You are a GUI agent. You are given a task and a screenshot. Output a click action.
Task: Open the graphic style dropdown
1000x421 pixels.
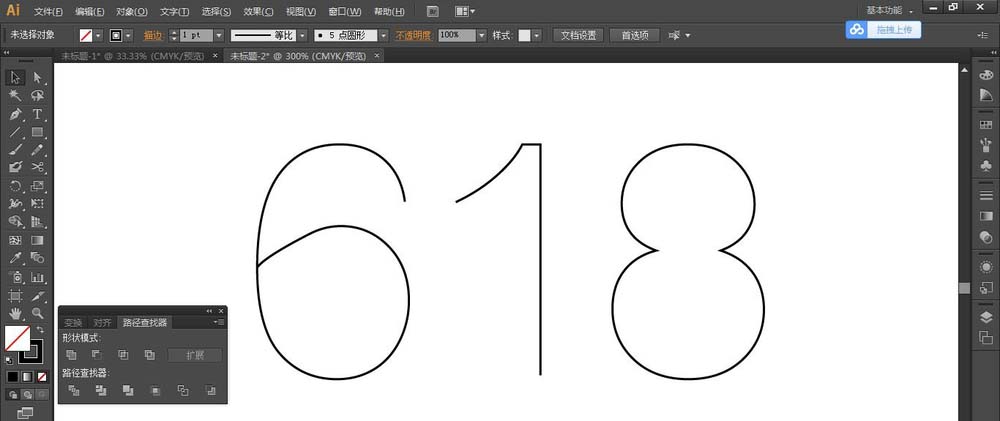[x=536, y=36]
